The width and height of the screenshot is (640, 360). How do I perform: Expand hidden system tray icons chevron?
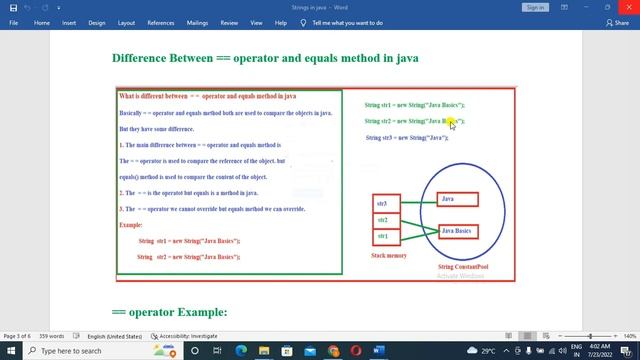pyautogui.click(x=507, y=351)
